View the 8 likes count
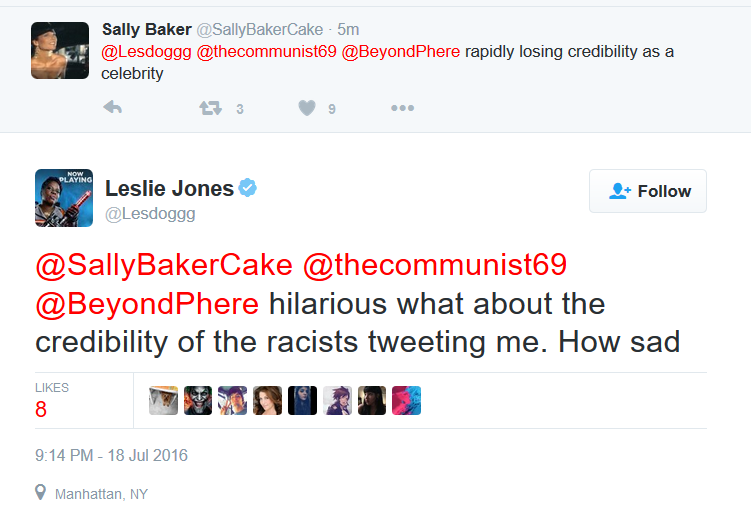The height and width of the screenshot is (510, 751). coord(41,409)
